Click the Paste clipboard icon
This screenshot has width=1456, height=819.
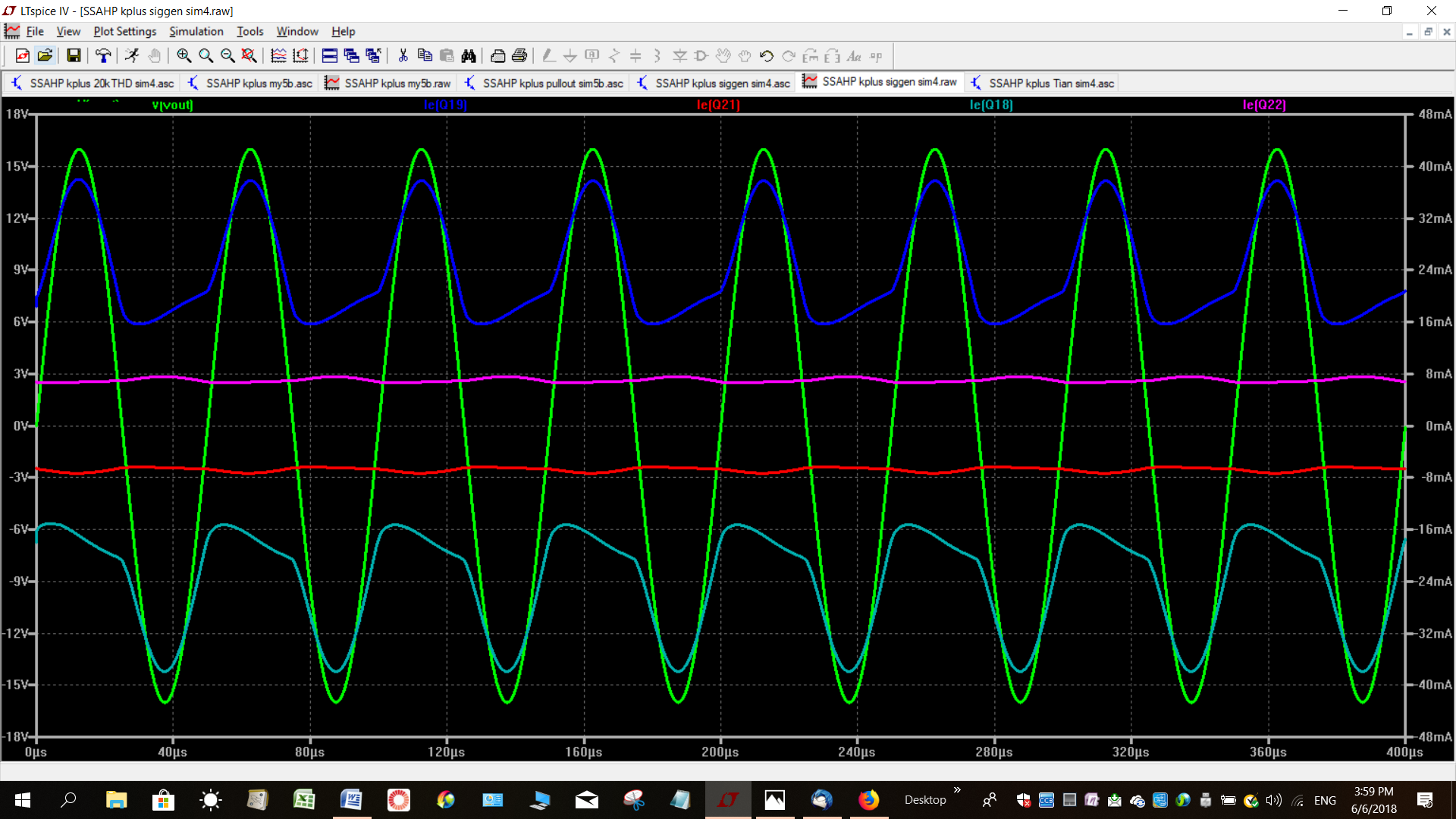447,55
